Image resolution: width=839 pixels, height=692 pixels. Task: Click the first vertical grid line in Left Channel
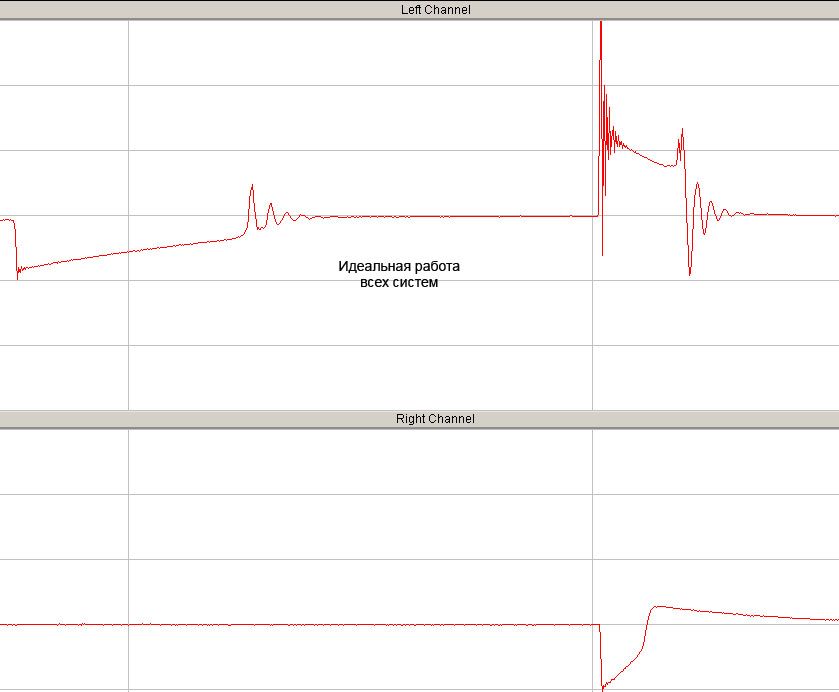(128, 214)
